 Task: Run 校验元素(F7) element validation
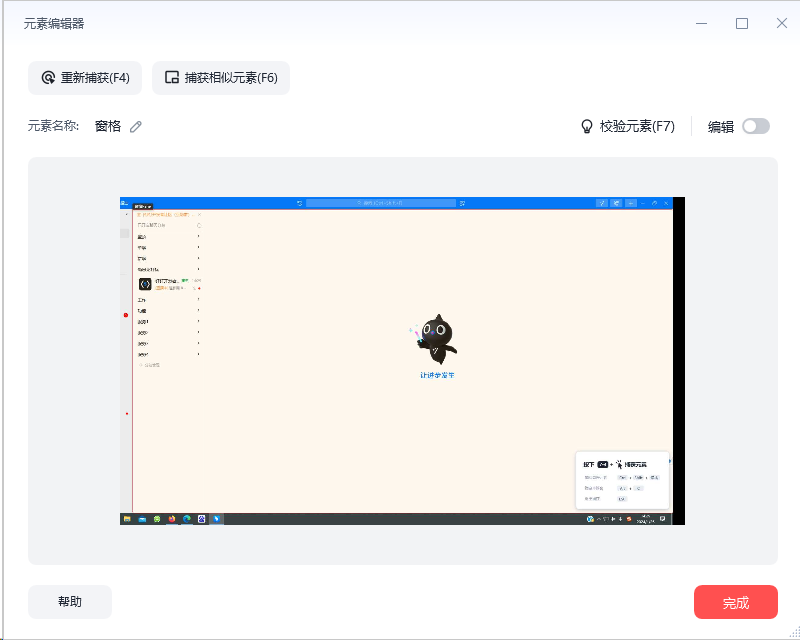click(628, 127)
